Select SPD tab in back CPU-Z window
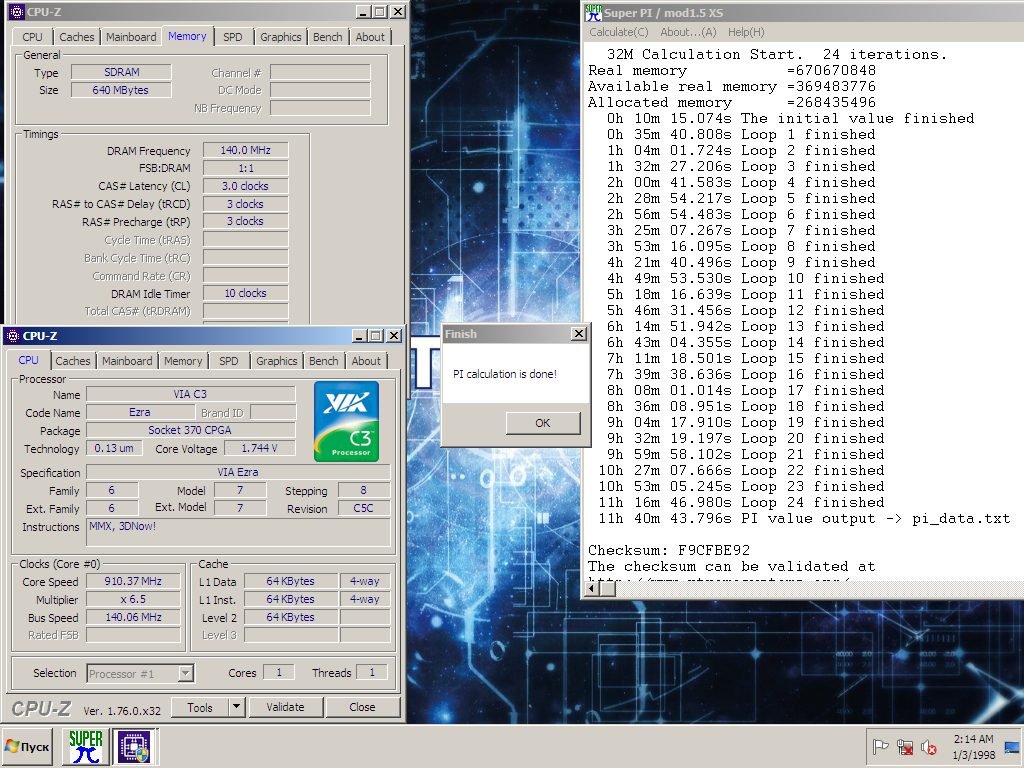This screenshot has height=768, width=1024. [x=232, y=37]
